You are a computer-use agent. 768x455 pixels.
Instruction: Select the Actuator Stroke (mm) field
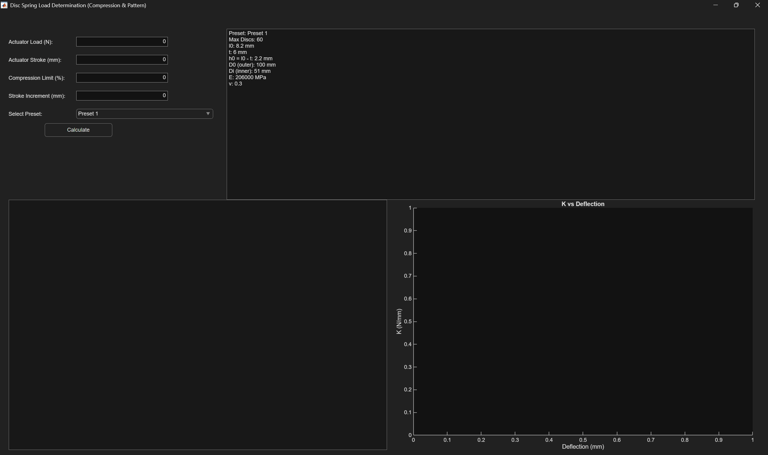[x=122, y=60]
